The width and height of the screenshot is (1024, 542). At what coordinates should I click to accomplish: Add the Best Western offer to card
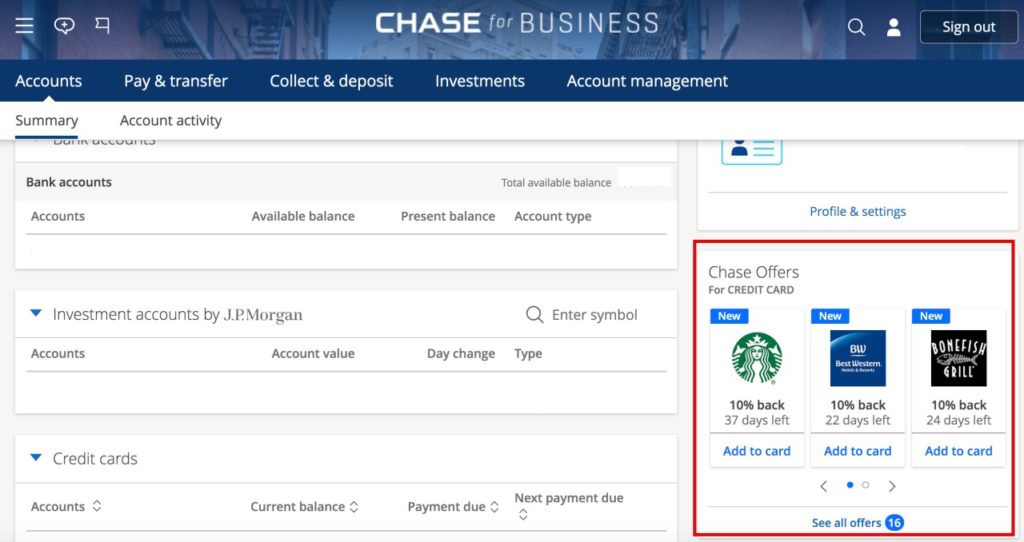pyautogui.click(x=857, y=451)
